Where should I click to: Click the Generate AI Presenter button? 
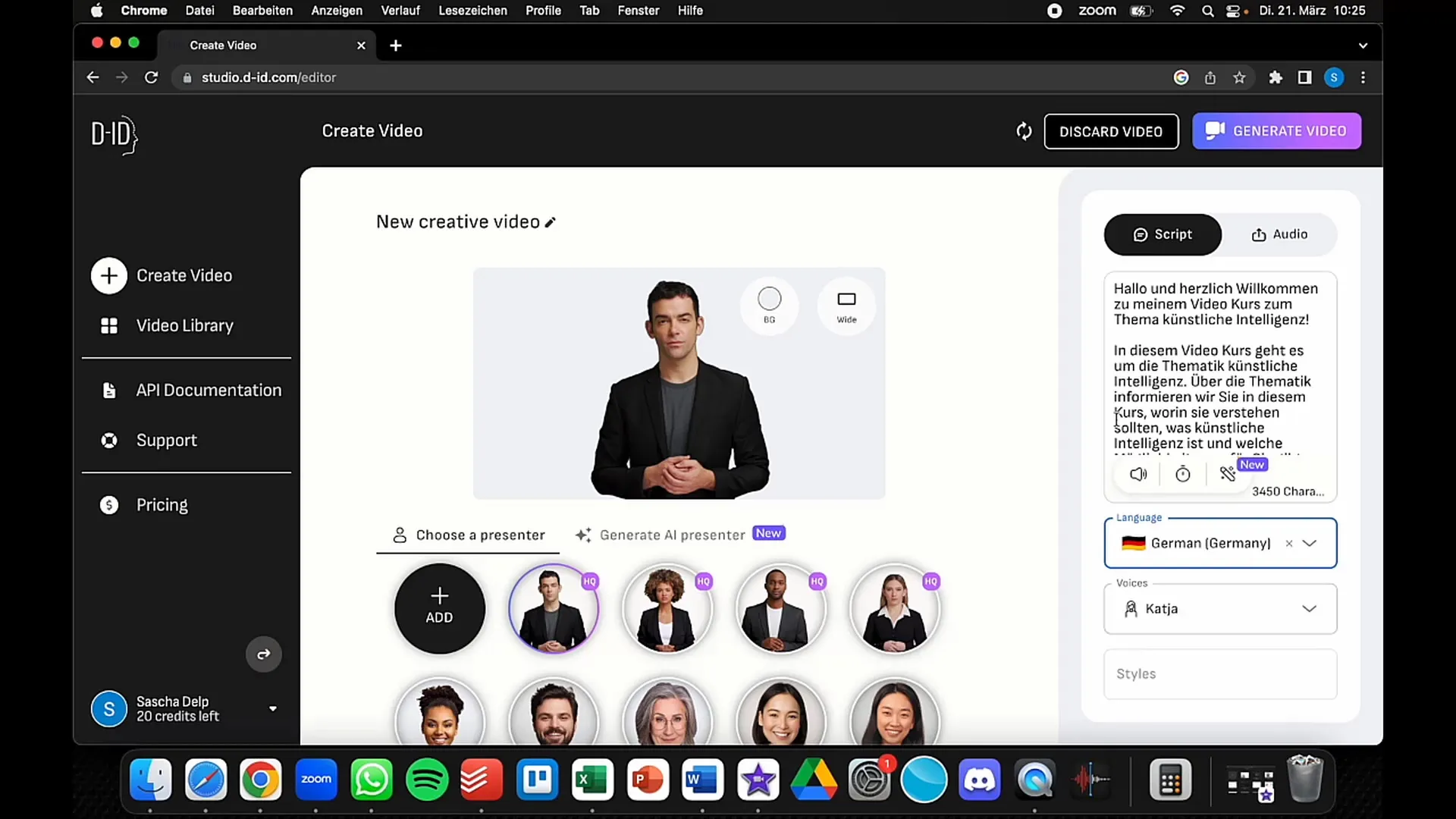676,533
